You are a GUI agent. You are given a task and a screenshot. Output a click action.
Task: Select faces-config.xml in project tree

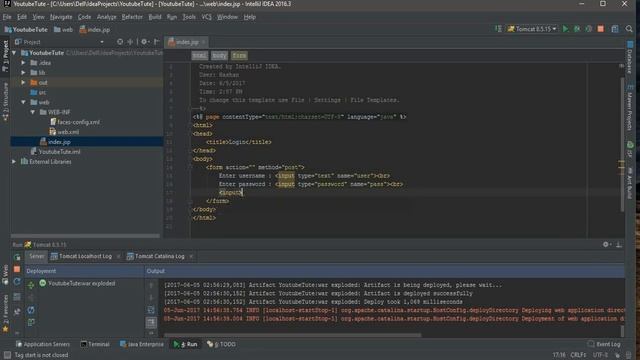click(74, 122)
